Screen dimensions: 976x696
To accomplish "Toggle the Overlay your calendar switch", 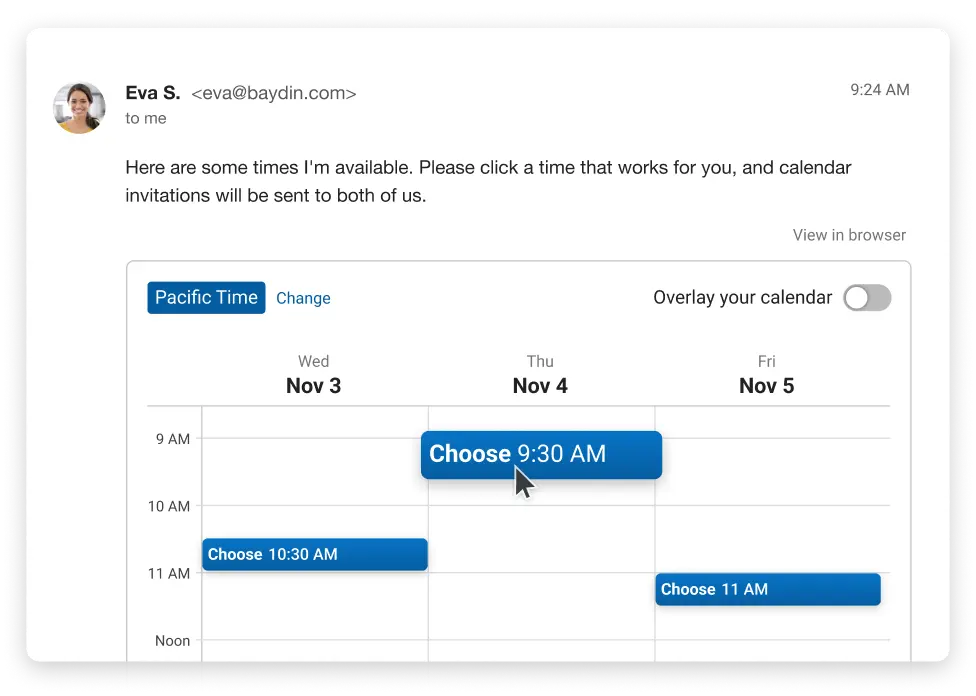I will [x=867, y=298].
